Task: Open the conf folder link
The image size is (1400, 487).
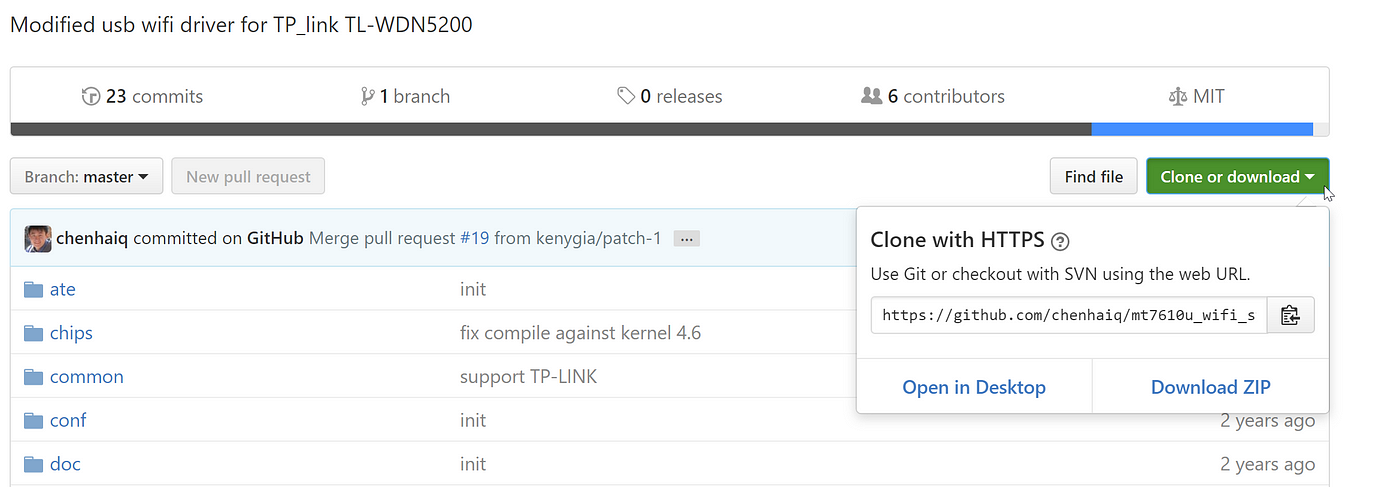Action: pos(68,420)
